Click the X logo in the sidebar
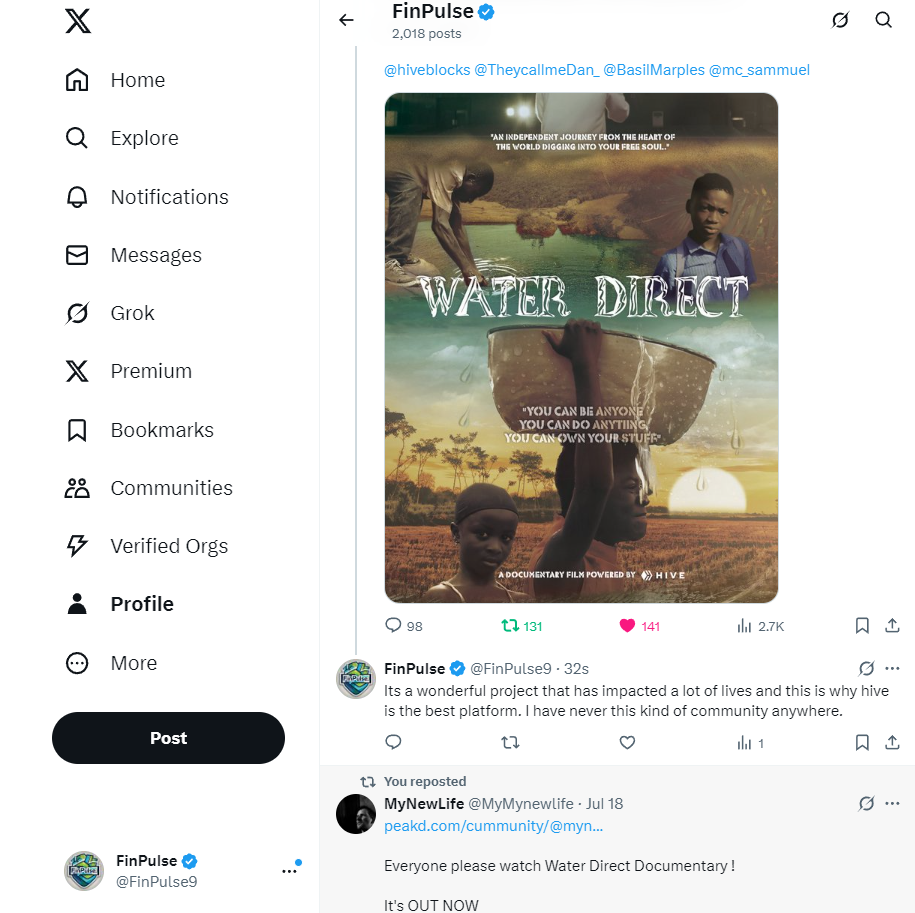 [x=78, y=21]
